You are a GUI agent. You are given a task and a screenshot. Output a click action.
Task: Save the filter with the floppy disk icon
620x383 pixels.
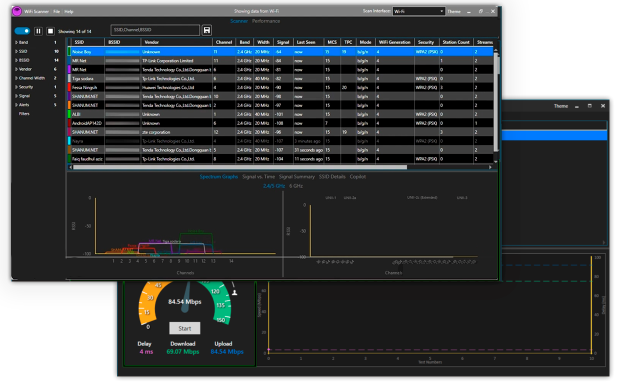coord(206,30)
